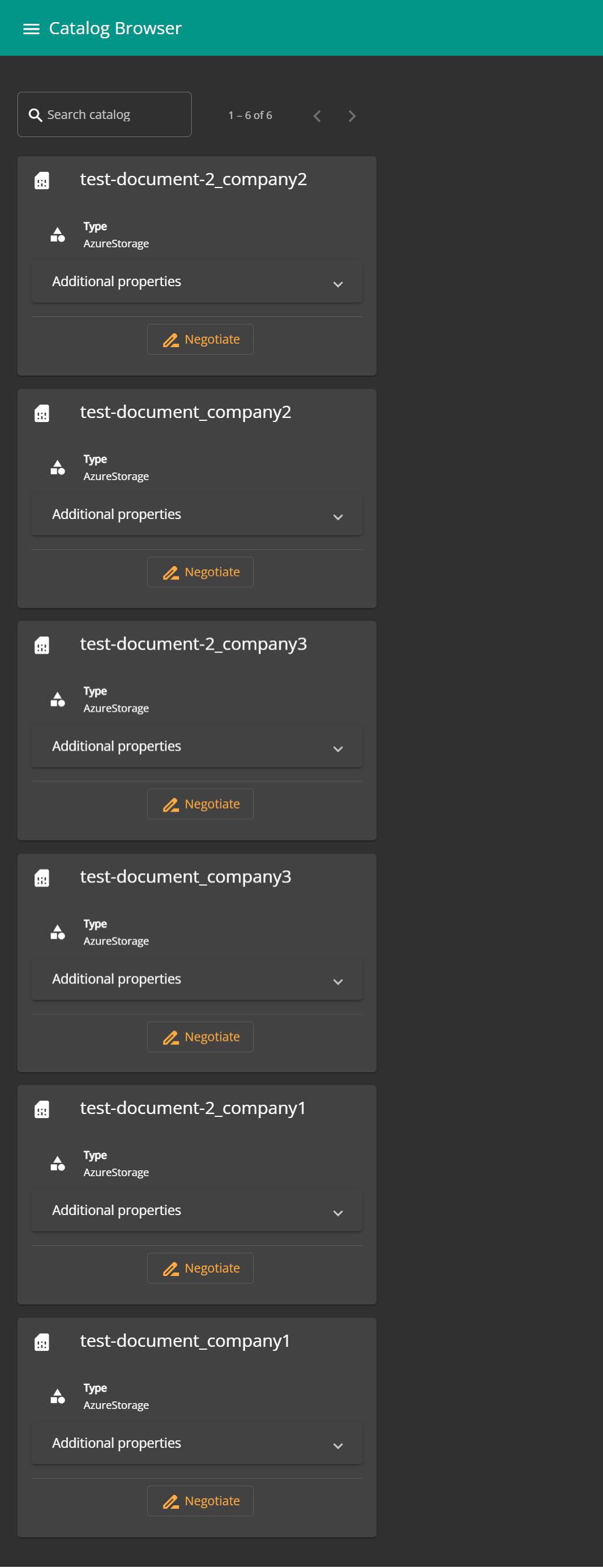Click the Type shapes icon under test-document_company2
This screenshot has width=603, height=1568.
[x=57, y=467]
